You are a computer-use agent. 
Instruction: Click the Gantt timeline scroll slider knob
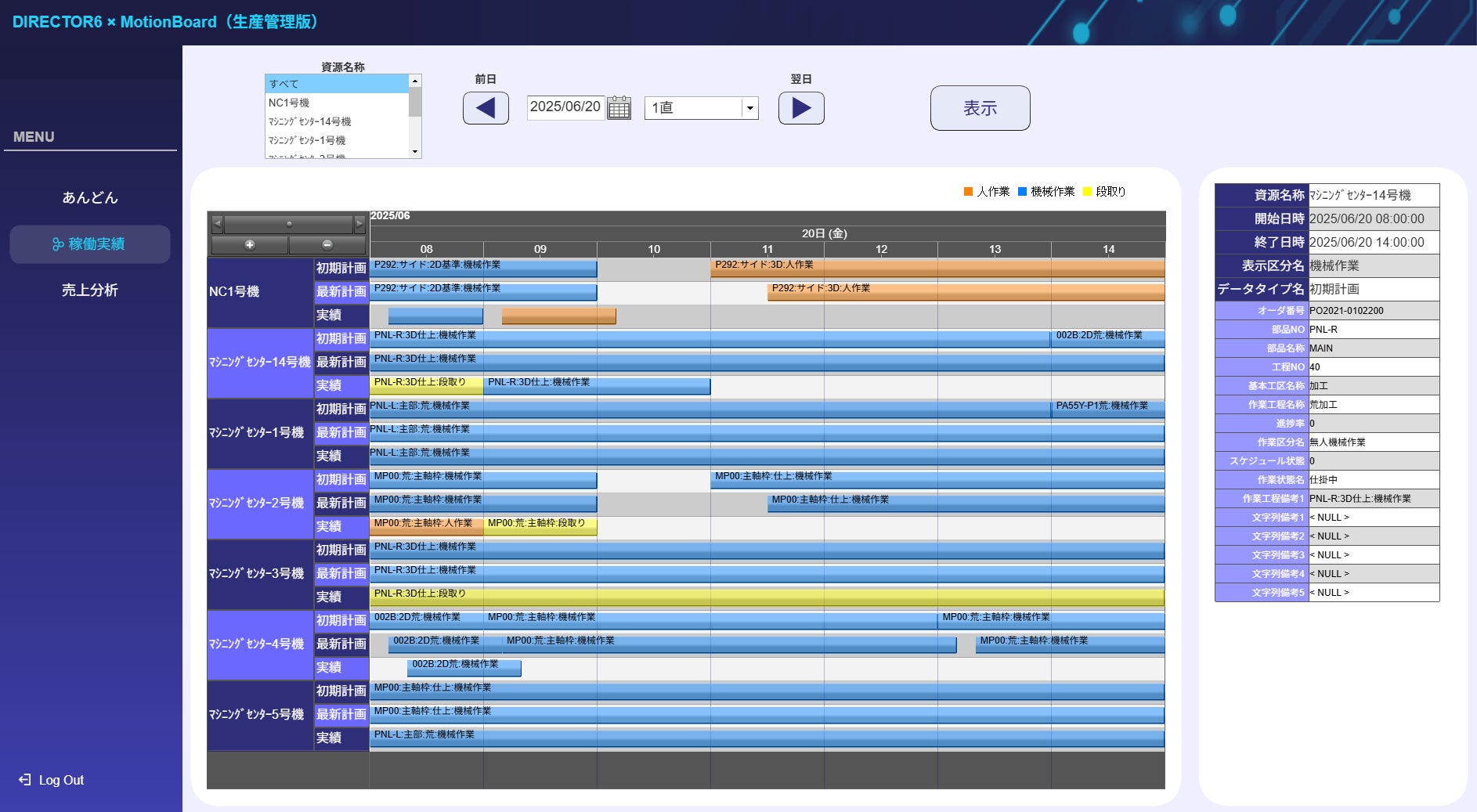click(x=289, y=224)
